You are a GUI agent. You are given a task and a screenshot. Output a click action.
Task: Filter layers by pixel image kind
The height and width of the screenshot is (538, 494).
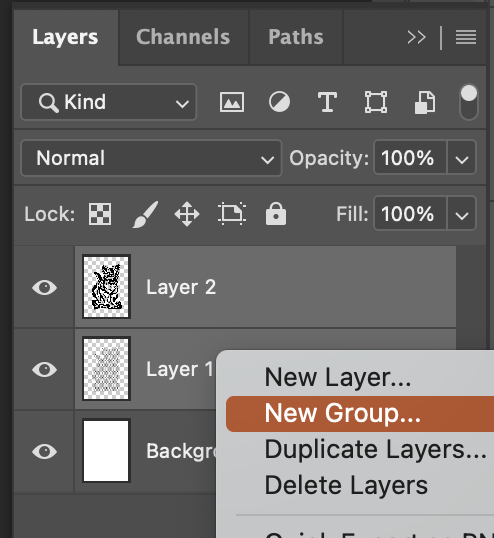click(x=232, y=102)
